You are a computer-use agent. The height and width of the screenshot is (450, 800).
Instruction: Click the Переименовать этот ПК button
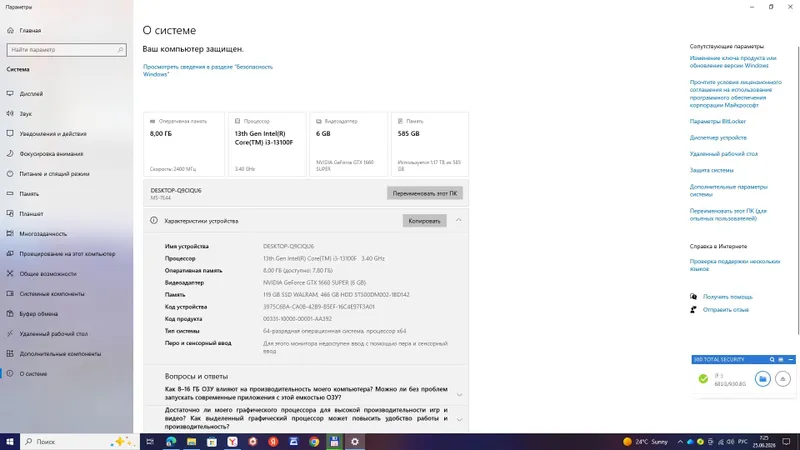[x=424, y=193]
